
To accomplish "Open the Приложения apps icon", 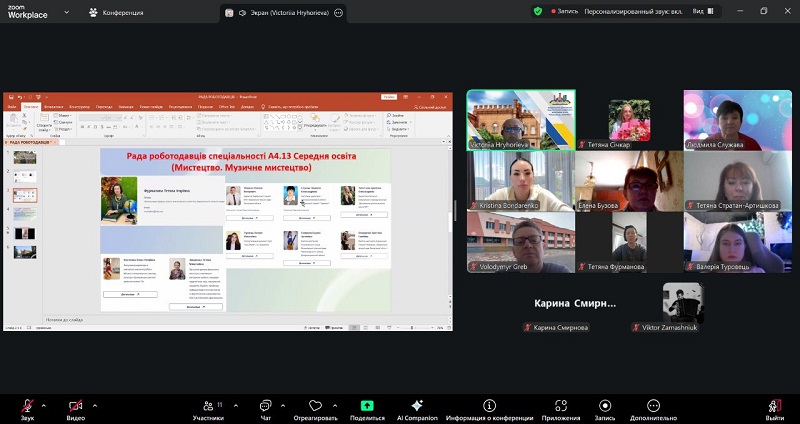I will pyautogui.click(x=562, y=405).
